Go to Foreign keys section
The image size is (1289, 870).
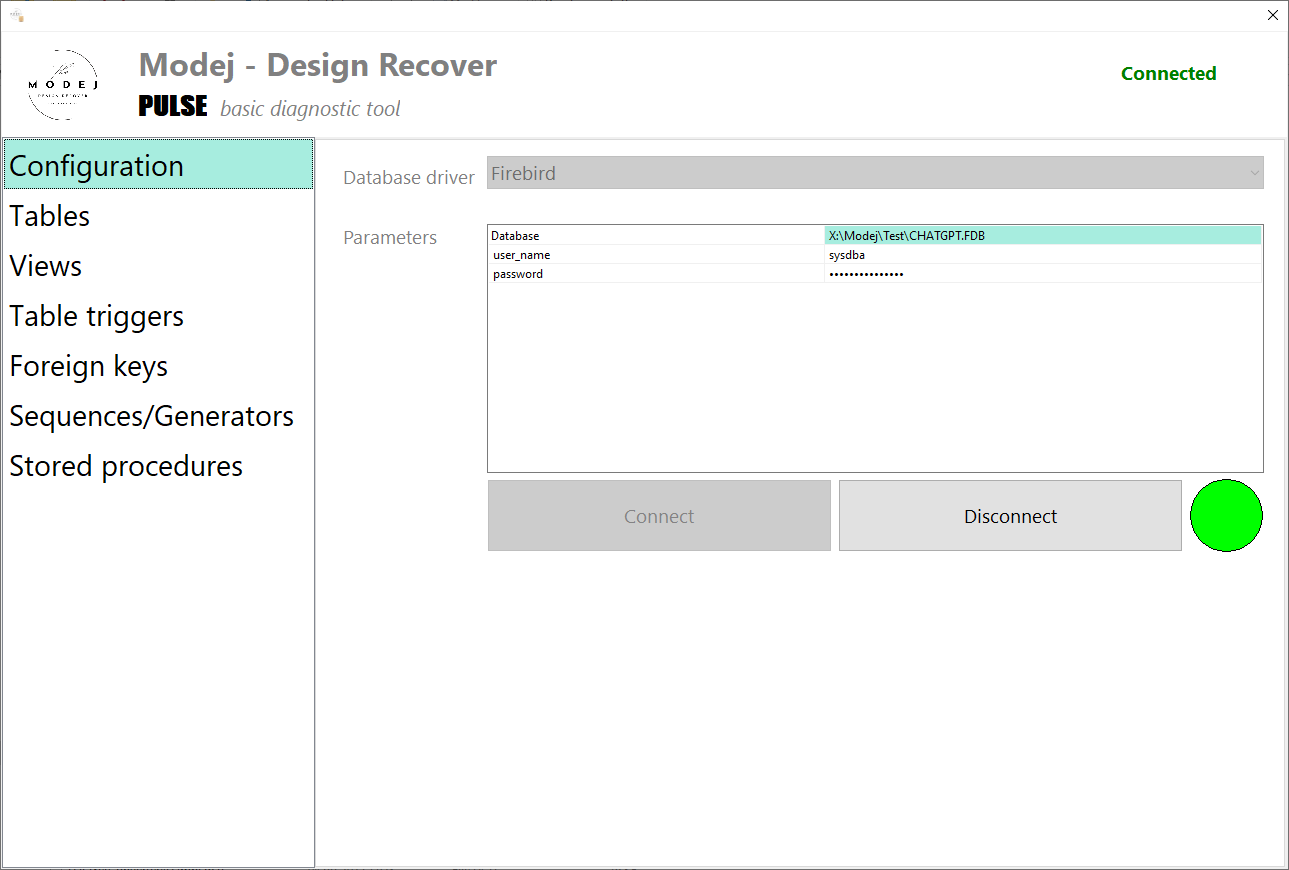pos(159,366)
